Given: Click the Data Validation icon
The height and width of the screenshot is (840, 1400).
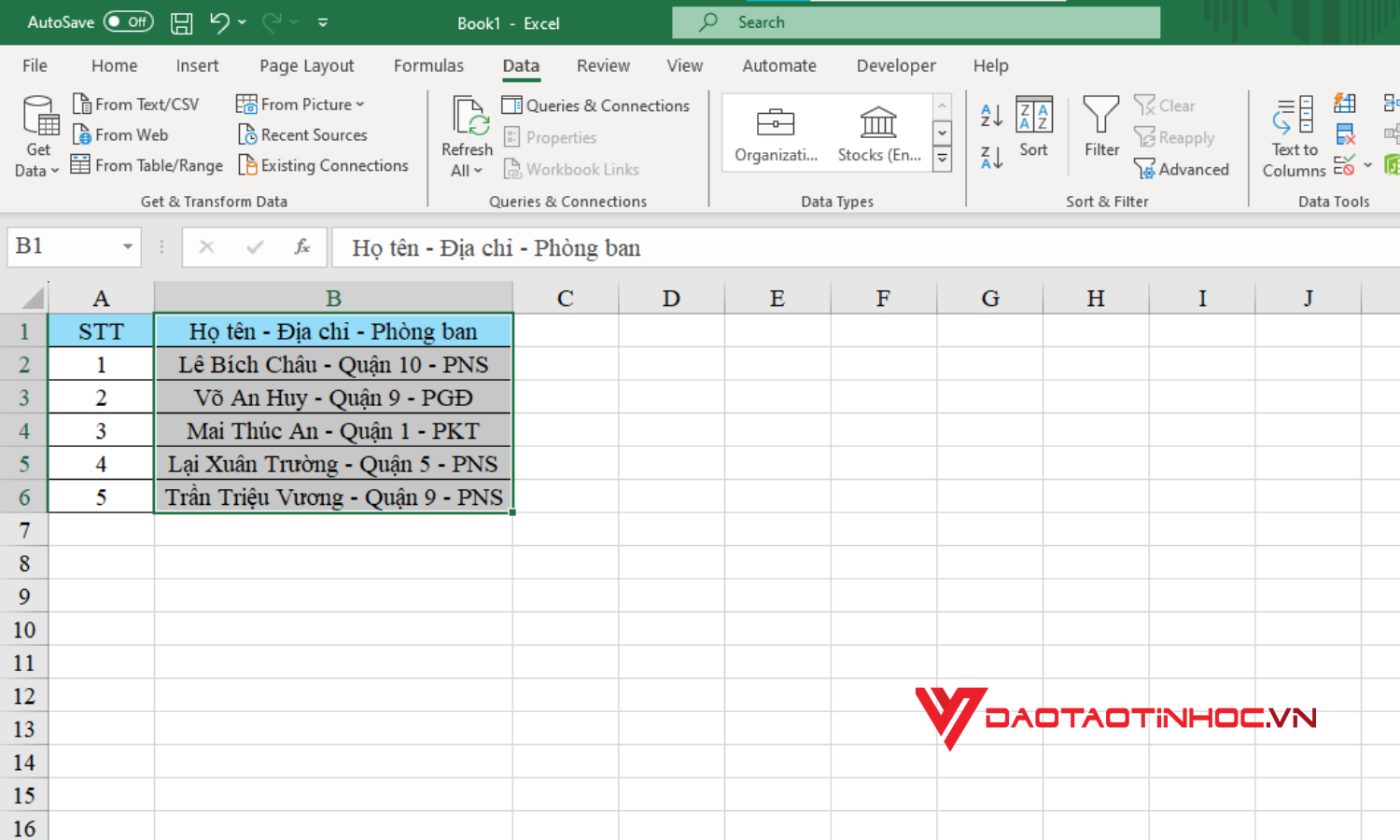Looking at the screenshot, I should pos(1344,166).
